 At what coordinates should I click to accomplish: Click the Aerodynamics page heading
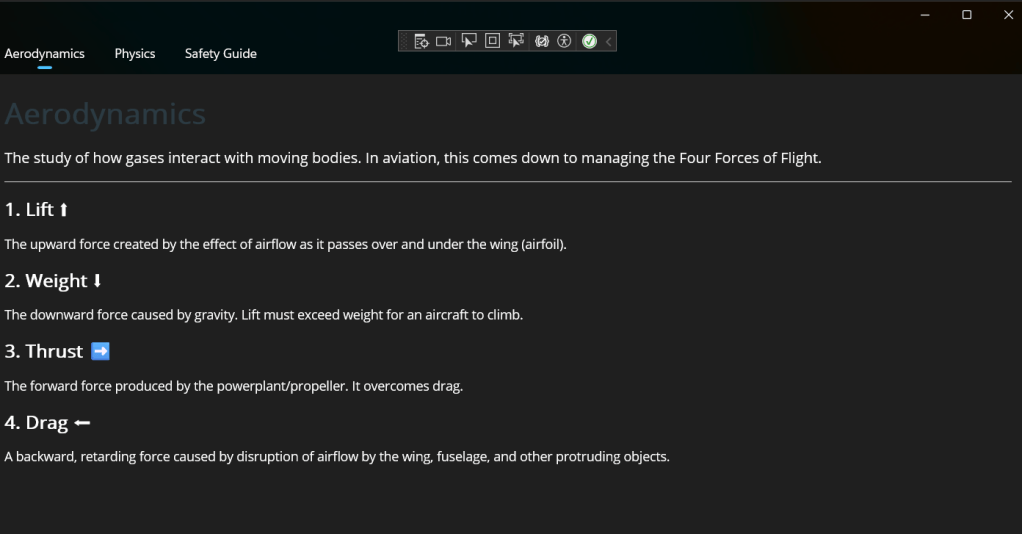pos(105,114)
